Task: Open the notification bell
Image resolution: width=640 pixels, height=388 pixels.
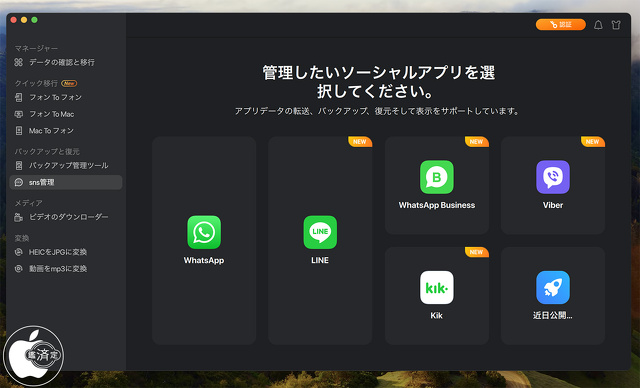Action: [598, 25]
